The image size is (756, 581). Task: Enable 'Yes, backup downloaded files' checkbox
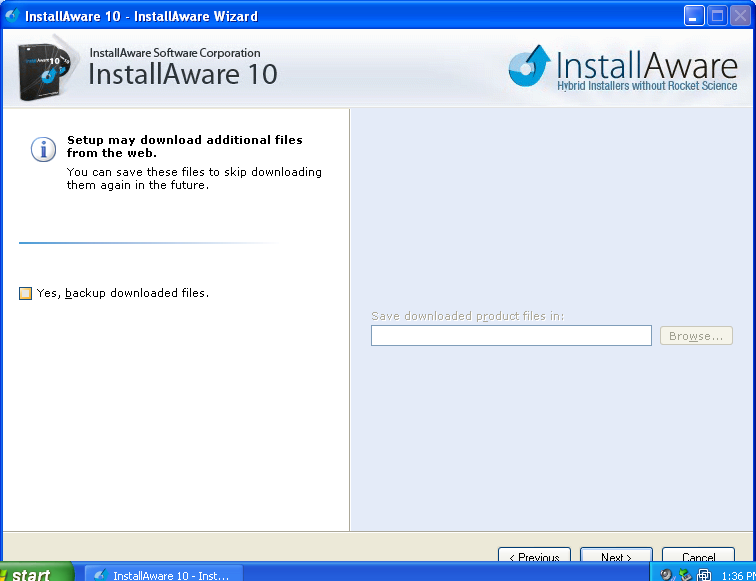[x=26, y=293]
